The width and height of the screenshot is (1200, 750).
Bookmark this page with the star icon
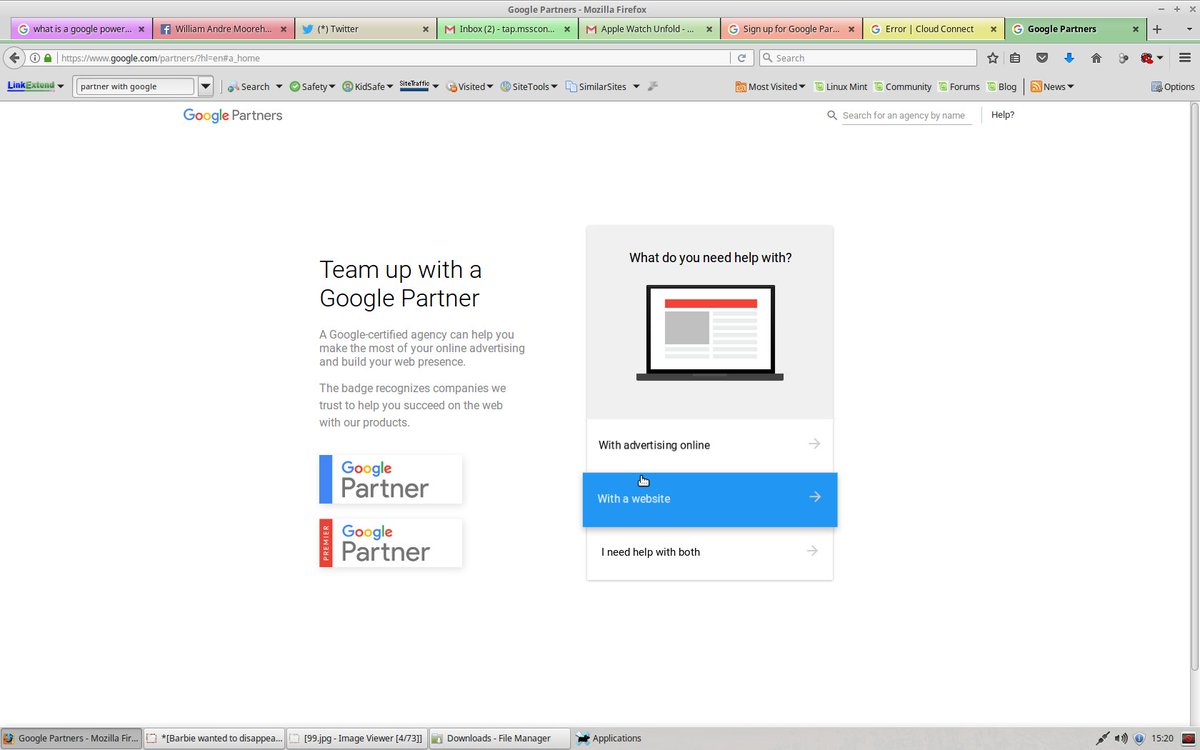993,58
